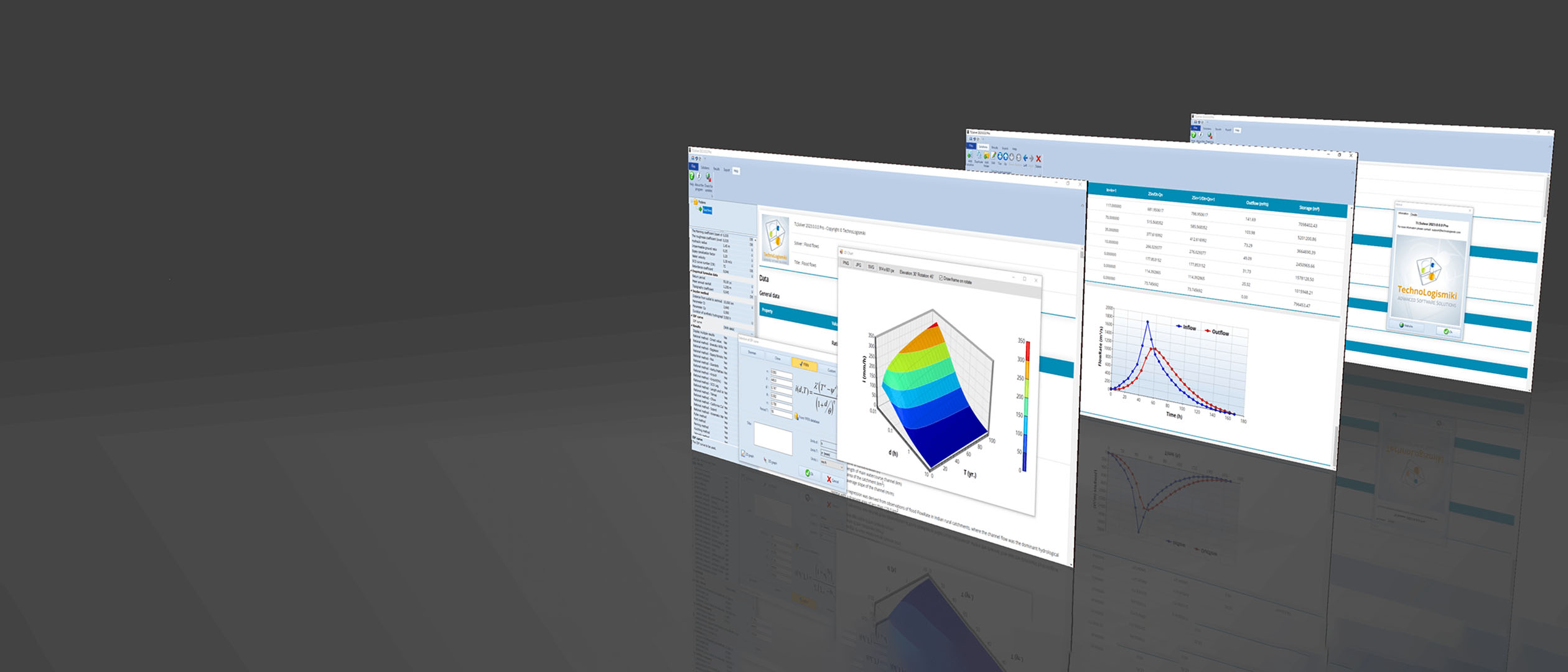Screen dimensions: 1568x672
Task: Click the JPG button in the 3D chart window
Action: (858, 265)
